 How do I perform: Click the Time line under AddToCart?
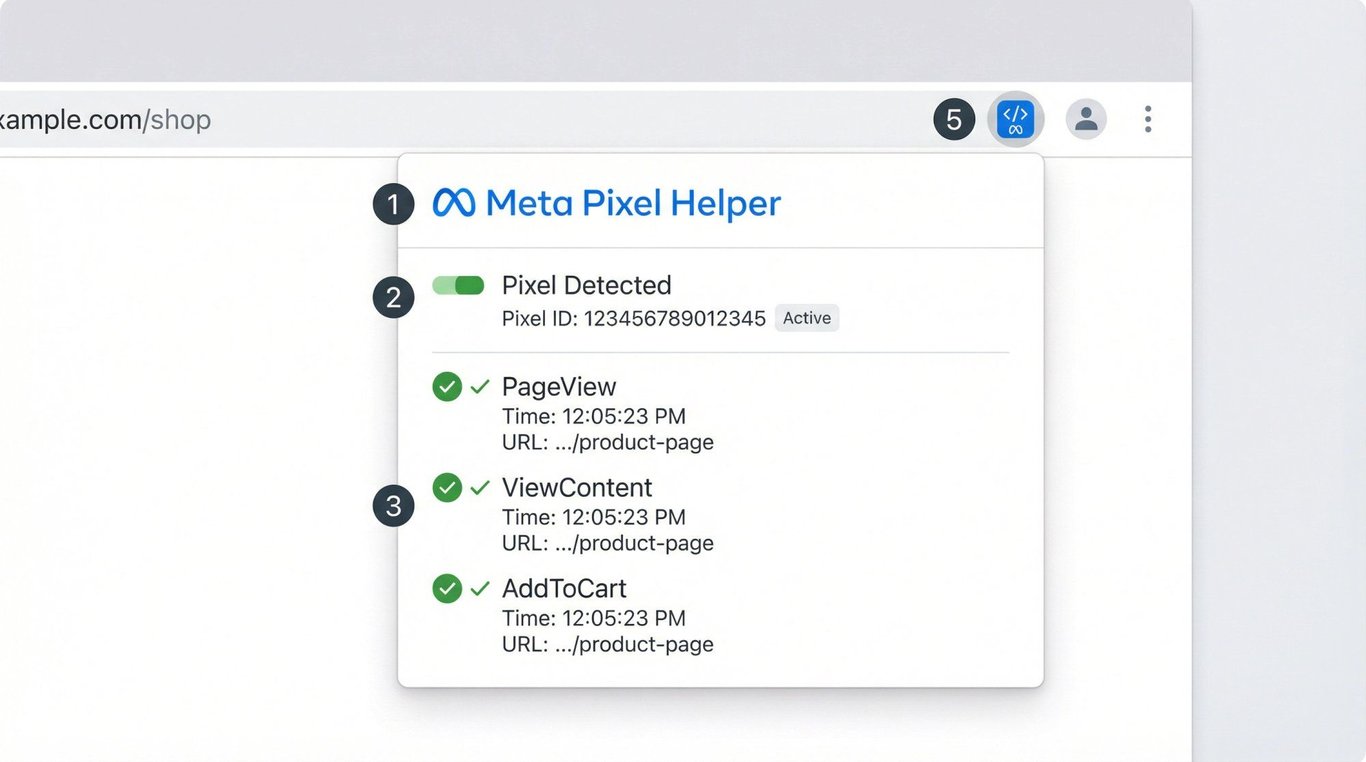tap(594, 618)
